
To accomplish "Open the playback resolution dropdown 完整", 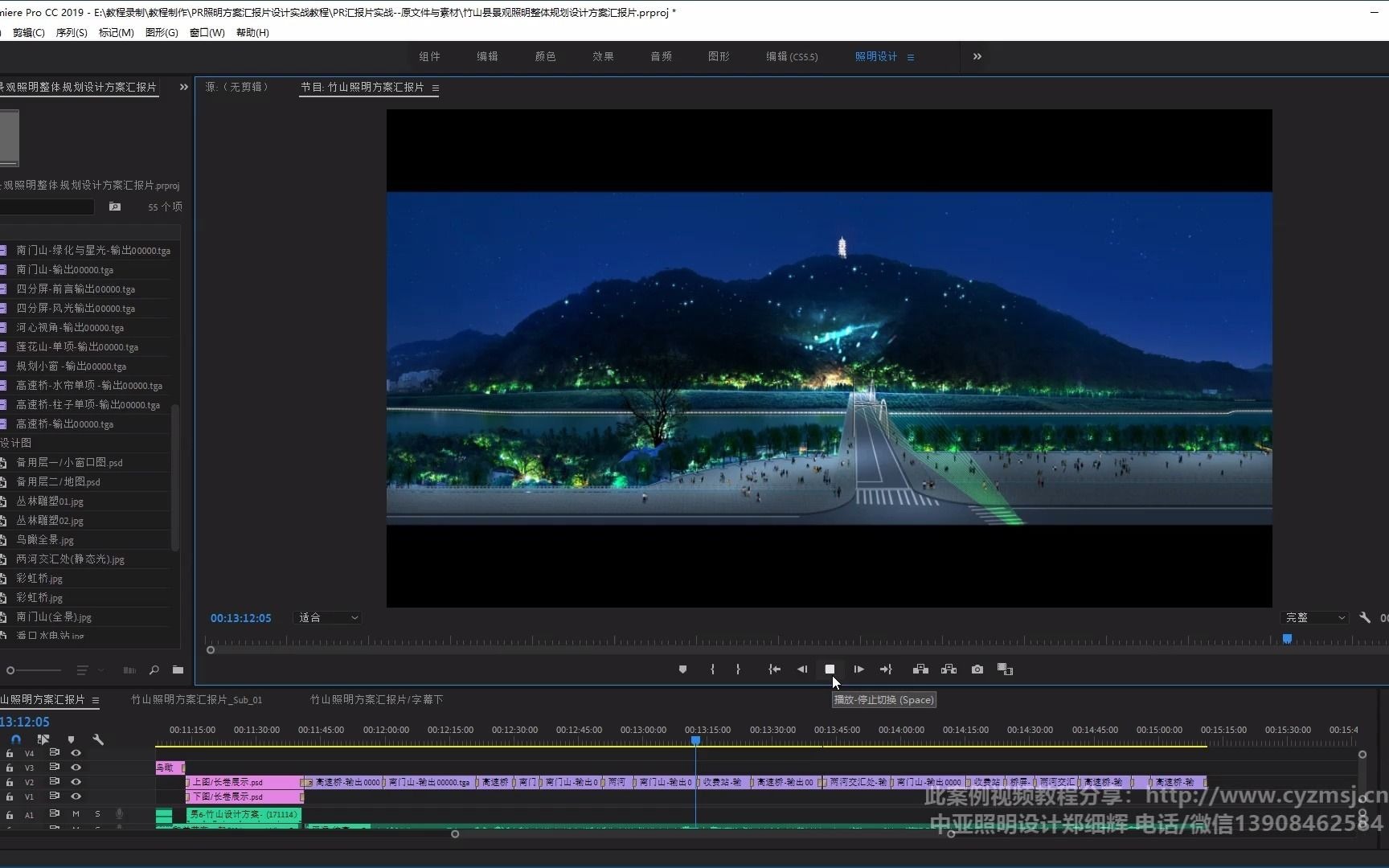I will coord(1314,617).
